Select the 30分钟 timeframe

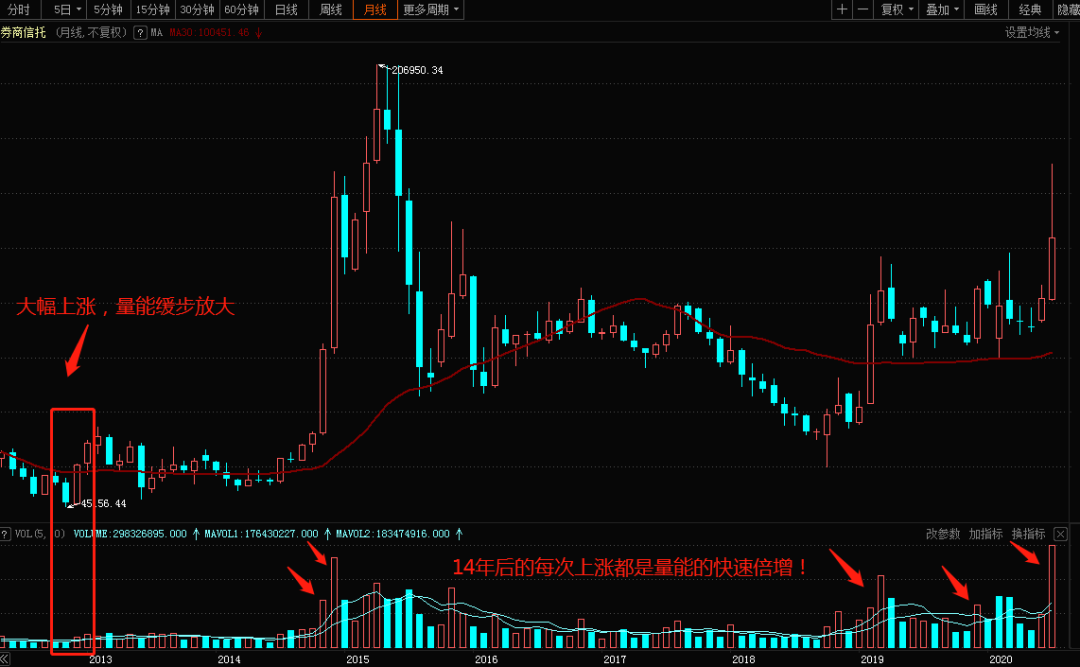pyautogui.click(x=197, y=10)
